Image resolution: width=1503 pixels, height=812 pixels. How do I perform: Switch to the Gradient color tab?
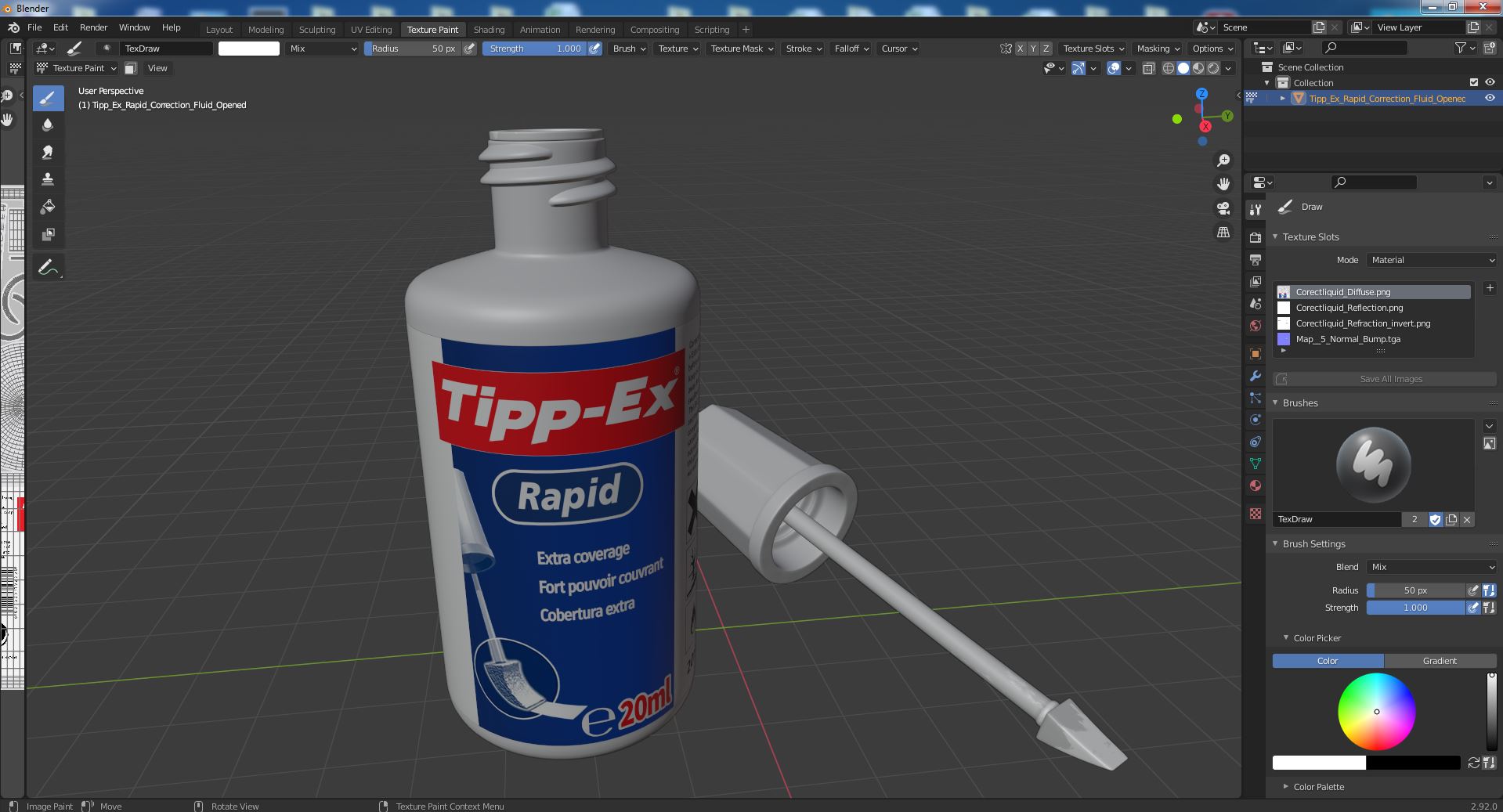pyautogui.click(x=1440, y=661)
